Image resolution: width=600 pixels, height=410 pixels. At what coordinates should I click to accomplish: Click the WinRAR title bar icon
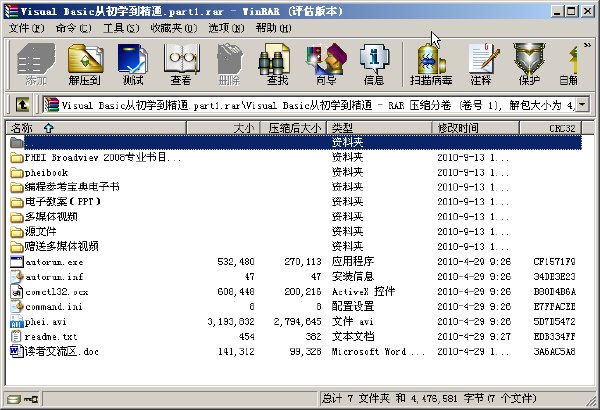click(x=11, y=11)
